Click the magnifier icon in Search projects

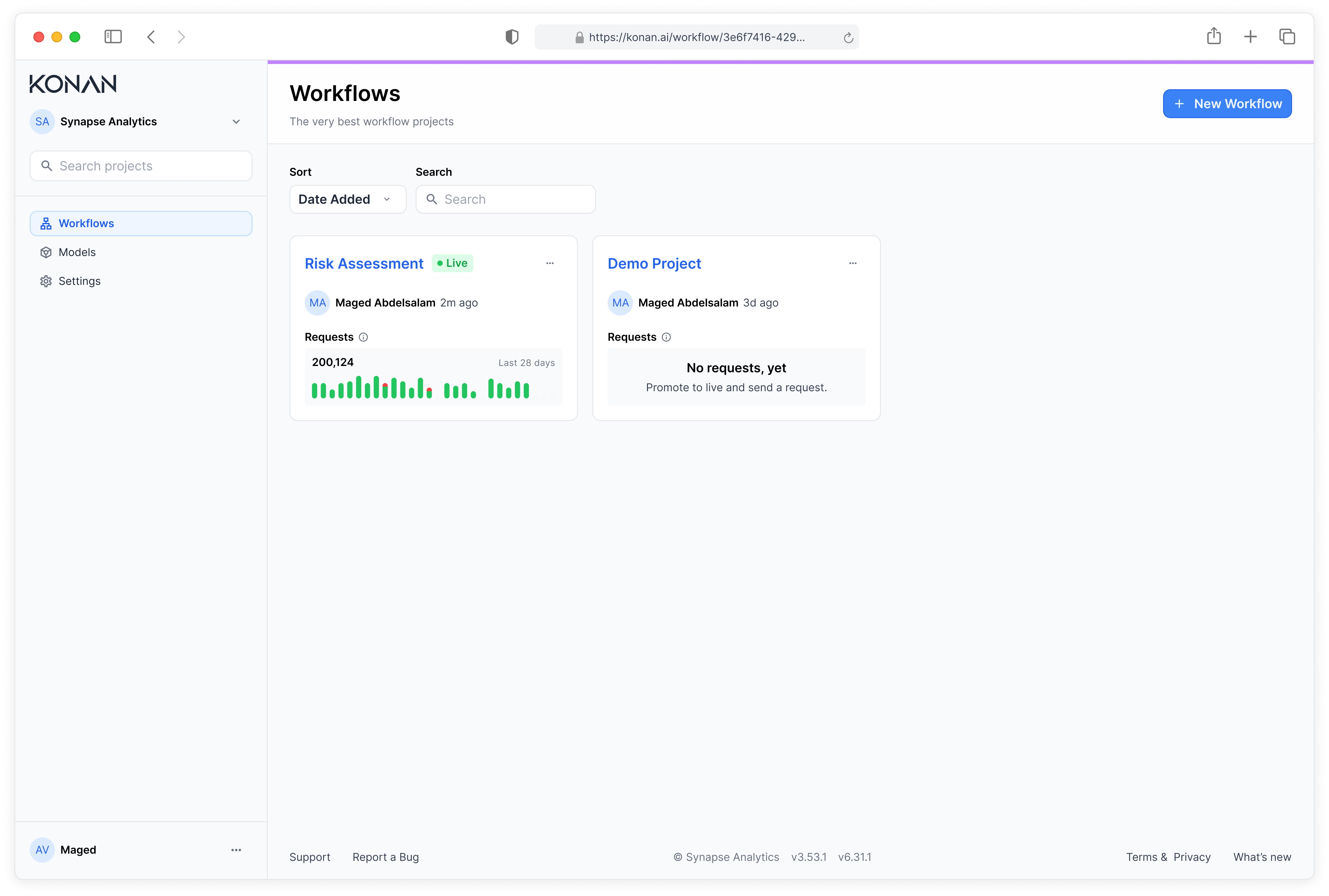(x=47, y=166)
